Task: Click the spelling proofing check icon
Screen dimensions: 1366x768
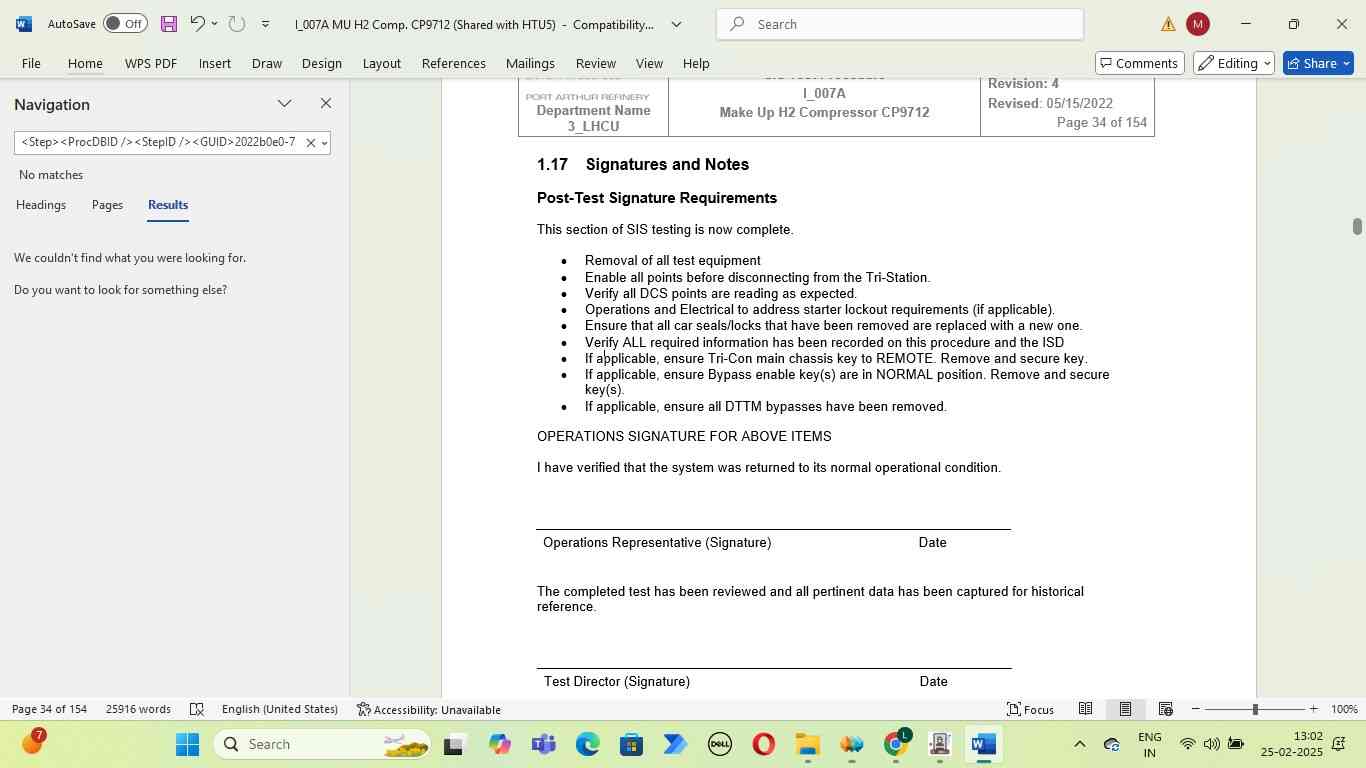Action: [197, 709]
